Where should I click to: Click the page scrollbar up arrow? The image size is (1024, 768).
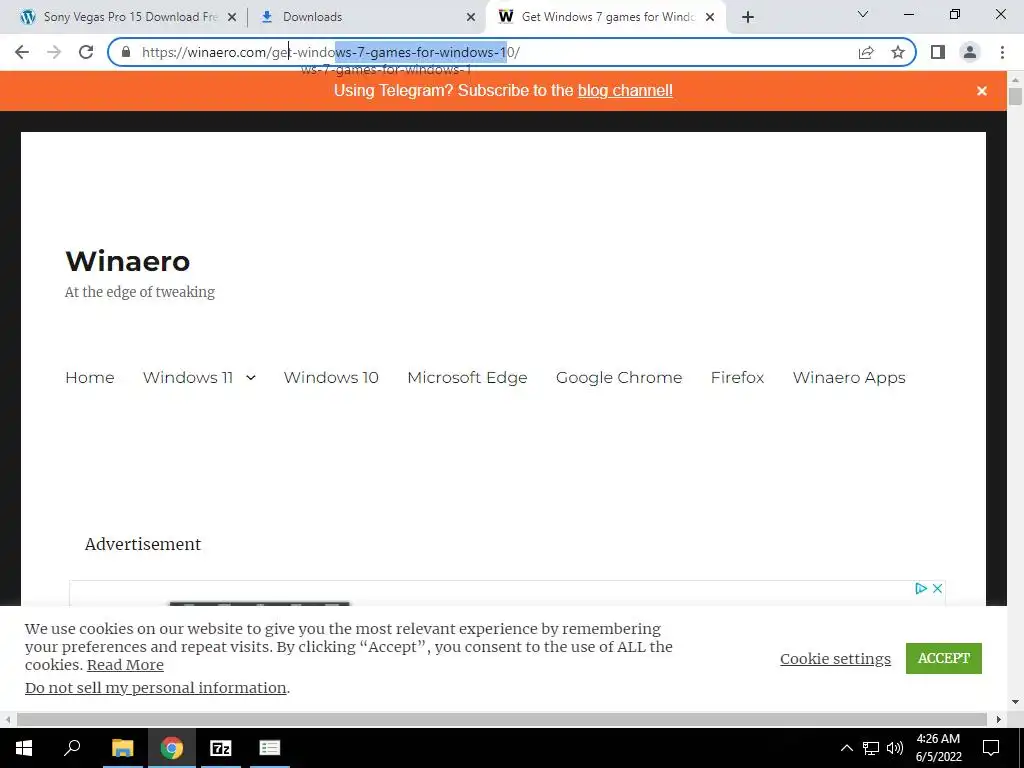[x=1015, y=80]
